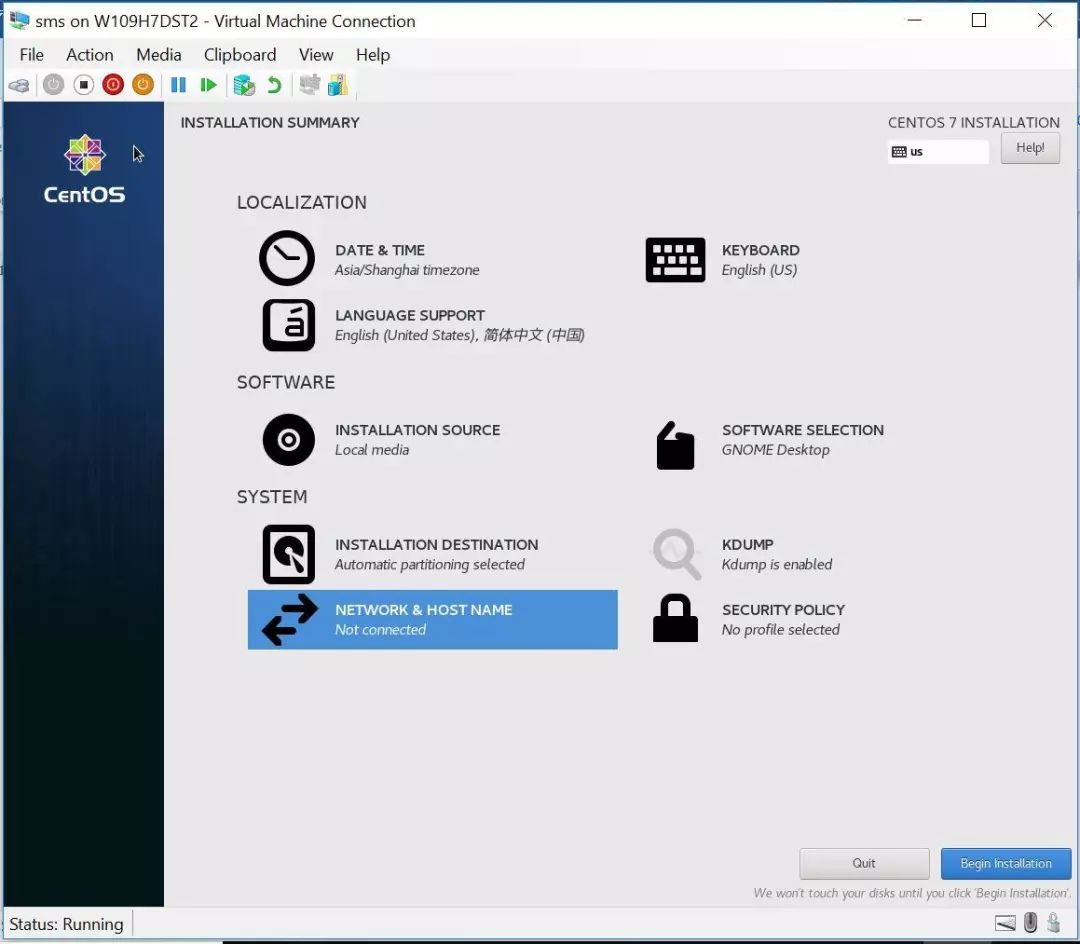
Task: Click the status bar lock icon
Action: coord(1053,923)
